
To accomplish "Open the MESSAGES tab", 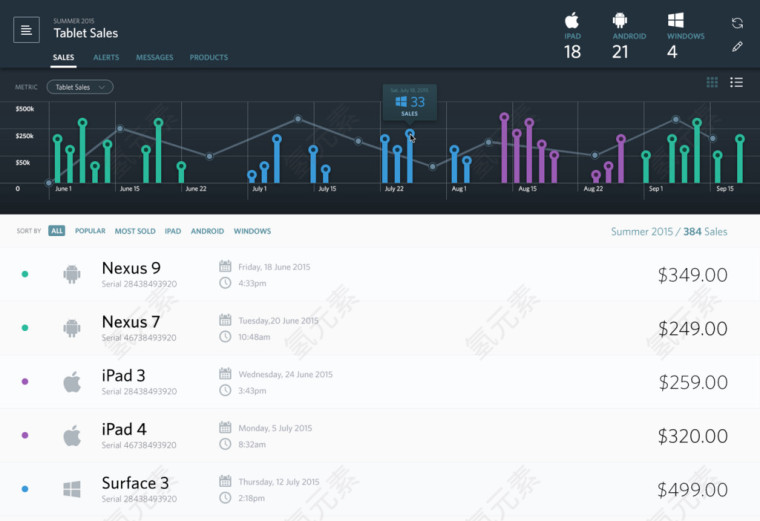I will coord(155,57).
